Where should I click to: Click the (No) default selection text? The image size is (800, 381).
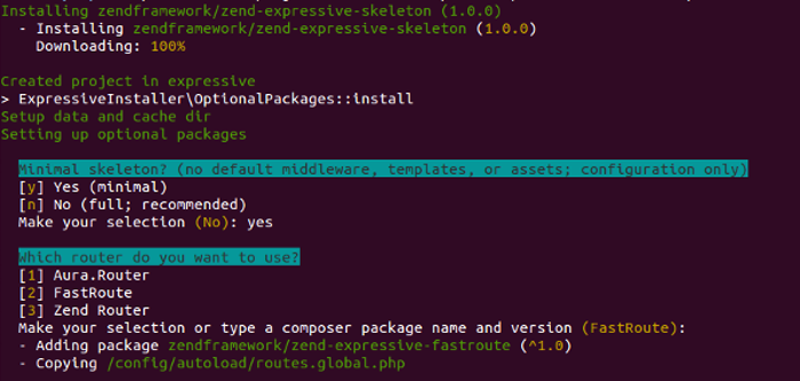click(211, 222)
